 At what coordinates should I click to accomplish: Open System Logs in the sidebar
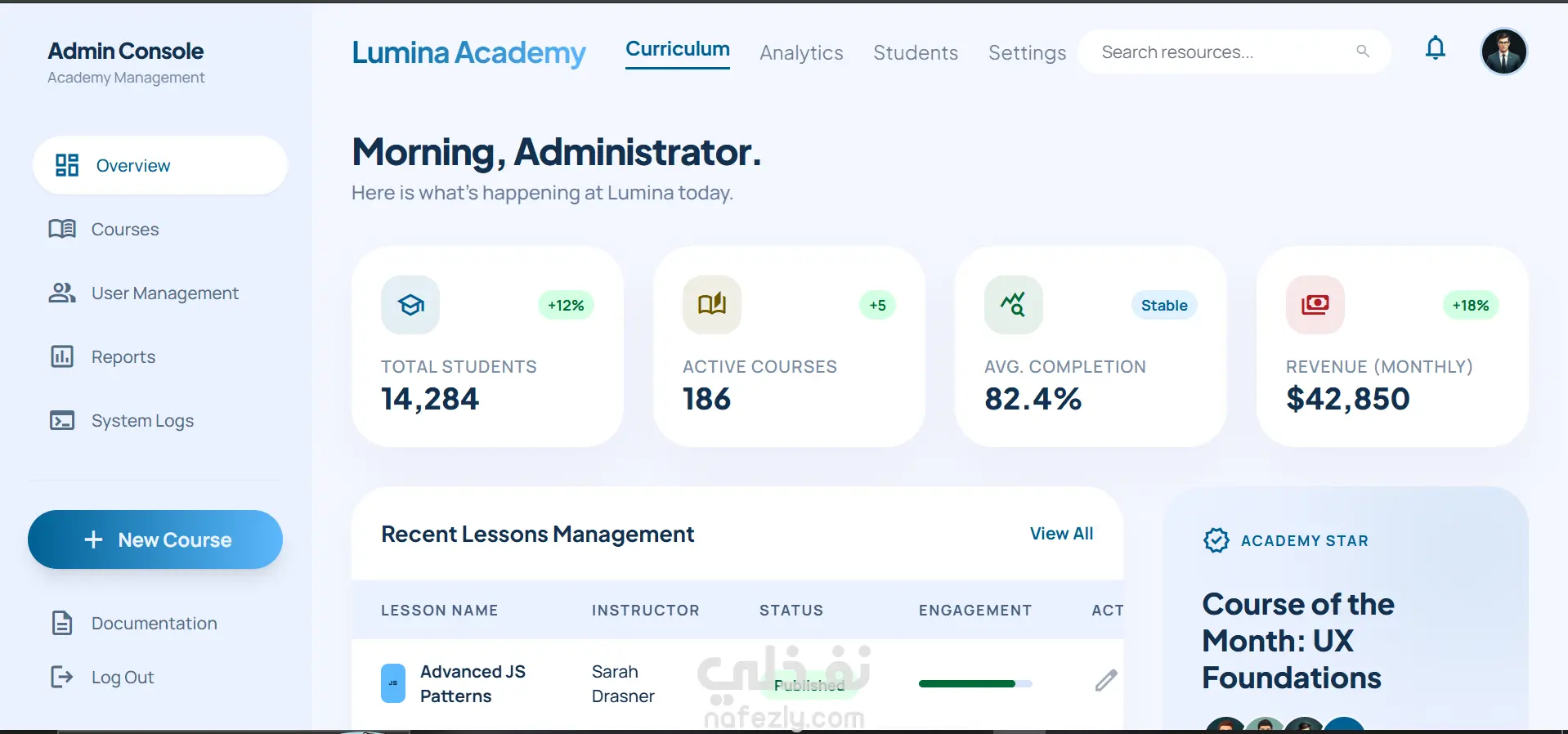tap(142, 421)
